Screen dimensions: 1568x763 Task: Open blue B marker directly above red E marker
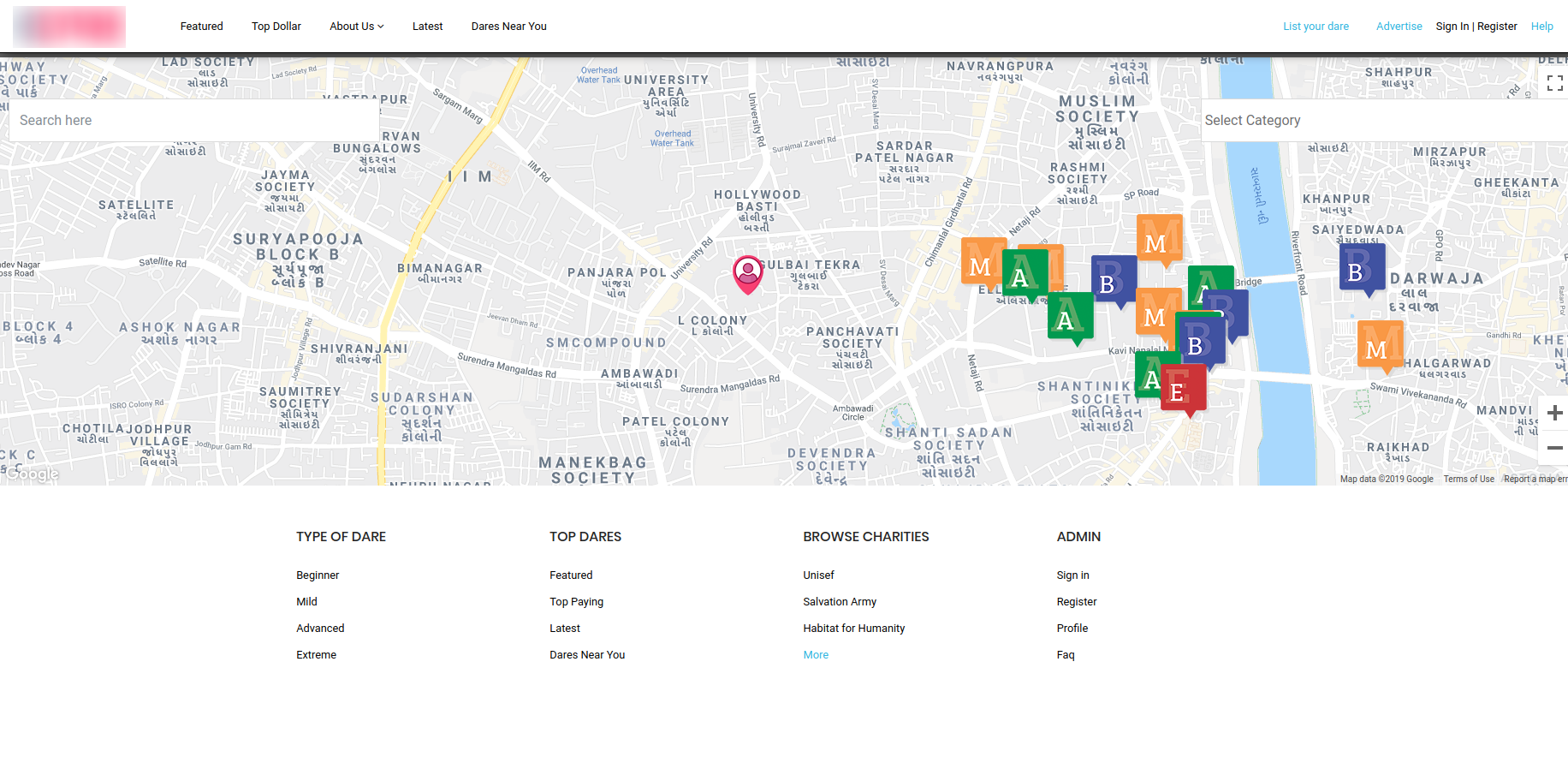(x=1201, y=341)
